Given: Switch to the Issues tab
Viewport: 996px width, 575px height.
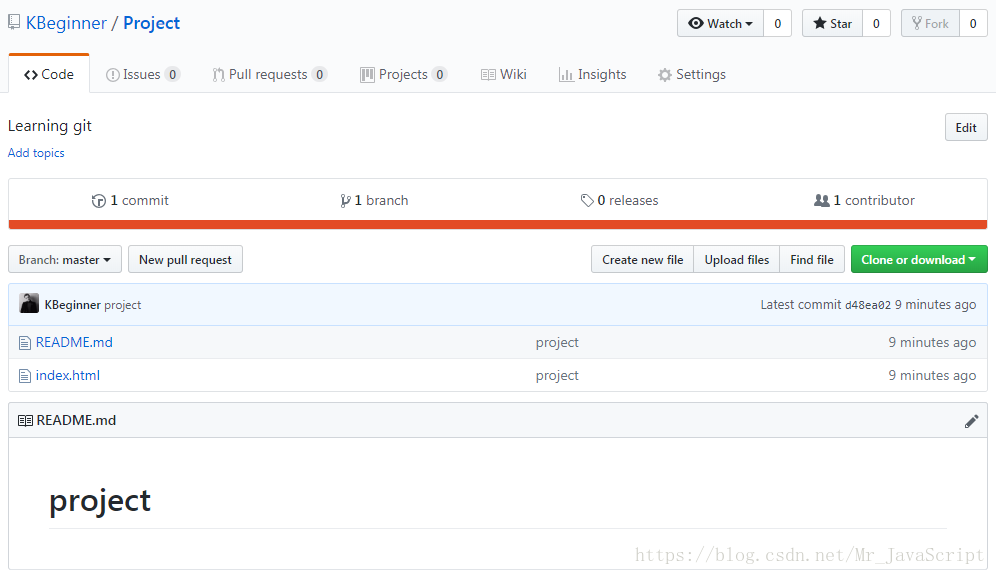Looking at the screenshot, I should pyautogui.click(x=143, y=74).
